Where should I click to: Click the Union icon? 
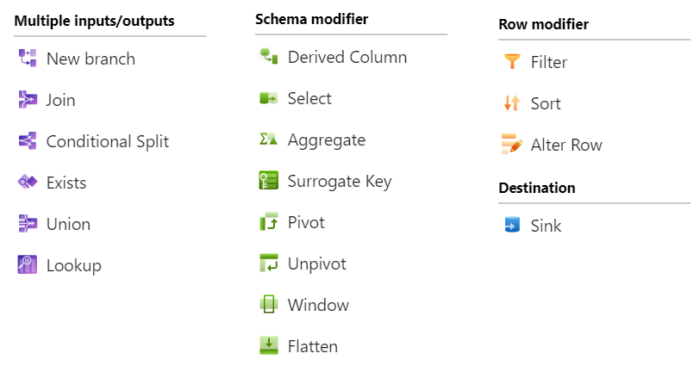[27, 224]
